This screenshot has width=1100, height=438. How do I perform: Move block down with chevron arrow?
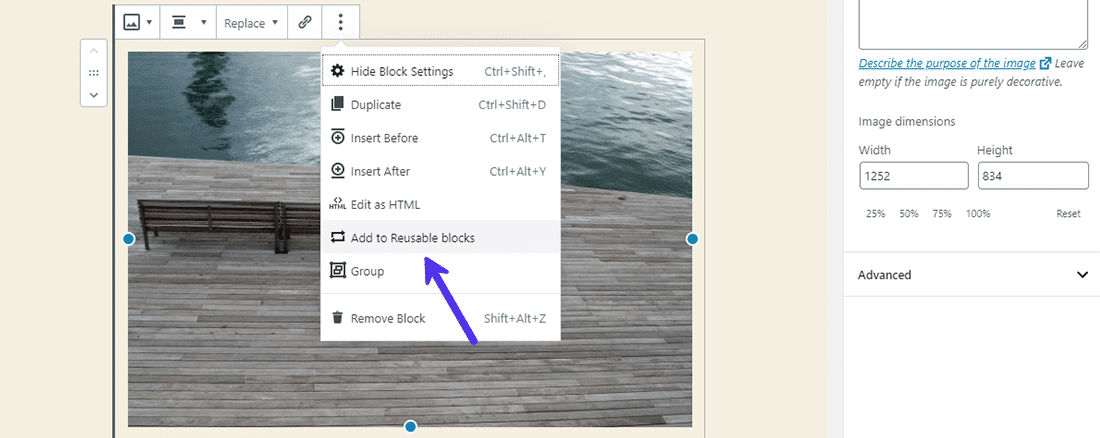click(x=93, y=95)
